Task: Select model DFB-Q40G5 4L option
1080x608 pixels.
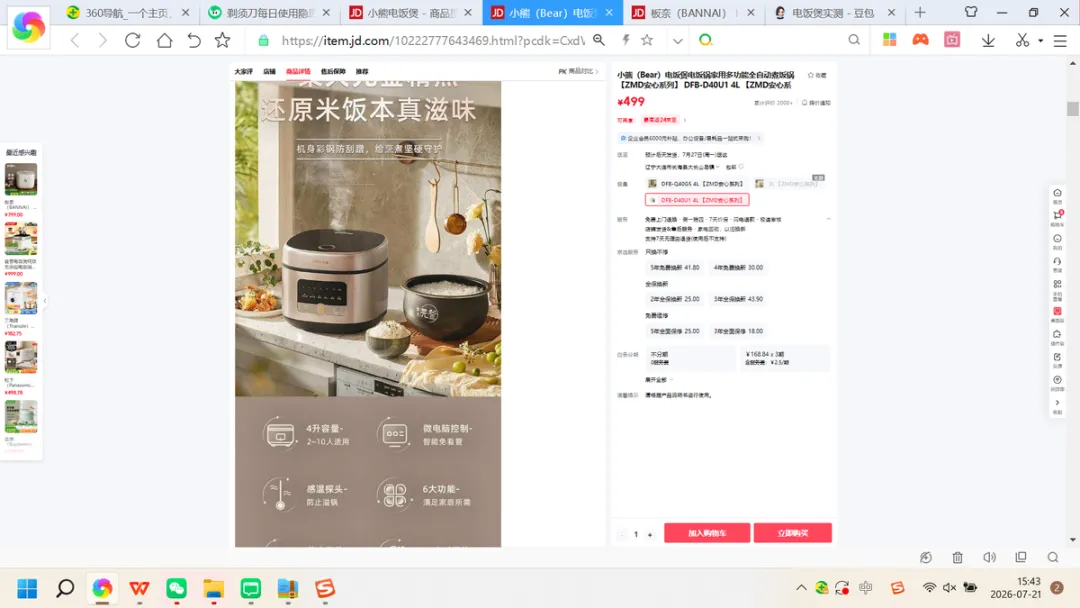Action: [696, 184]
